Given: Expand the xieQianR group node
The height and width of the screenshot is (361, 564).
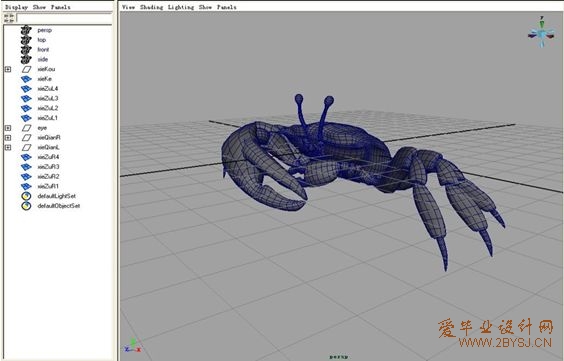Looking at the screenshot, I should (x=8, y=138).
